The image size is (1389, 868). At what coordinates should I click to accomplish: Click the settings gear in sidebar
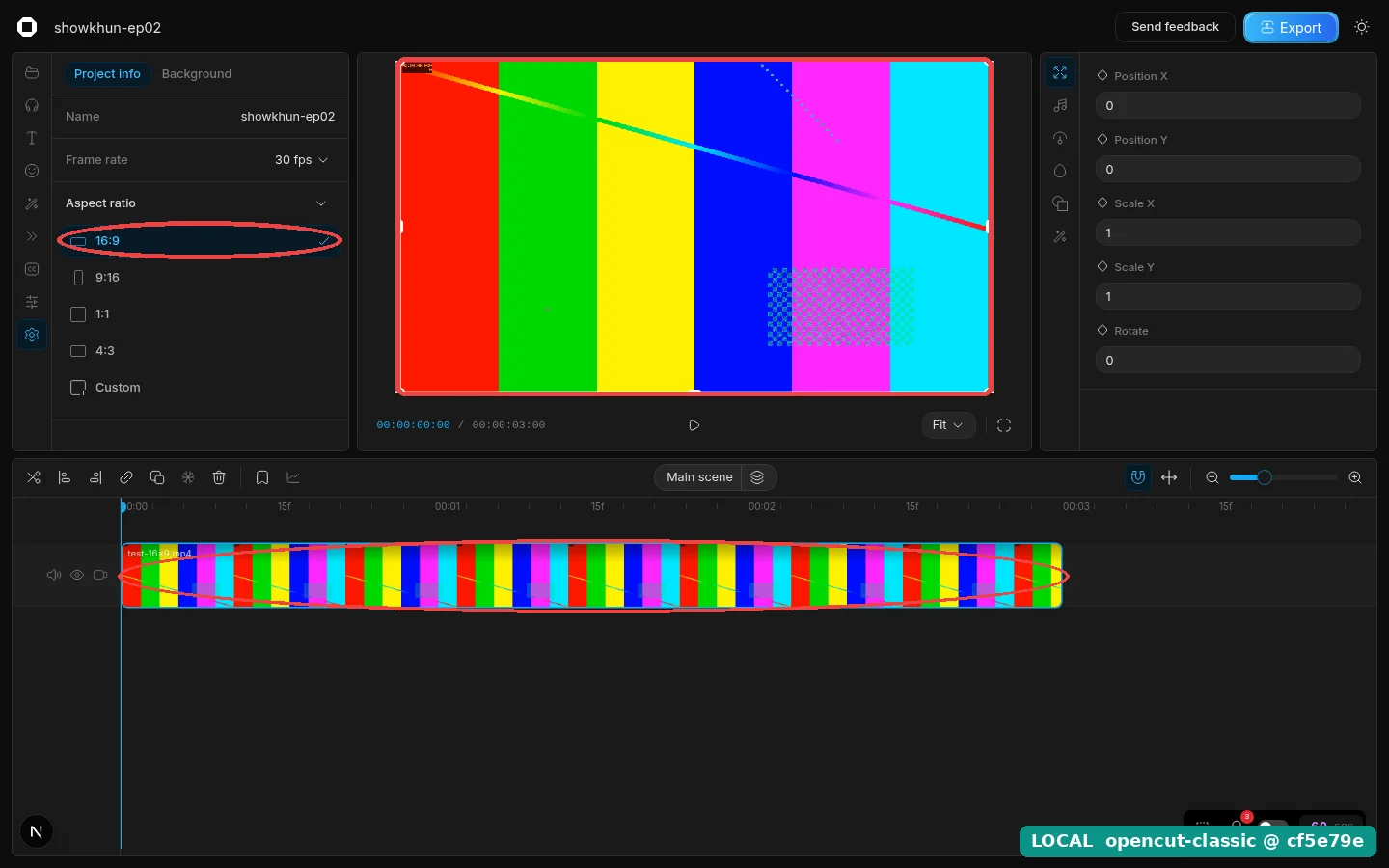(x=32, y=335)
